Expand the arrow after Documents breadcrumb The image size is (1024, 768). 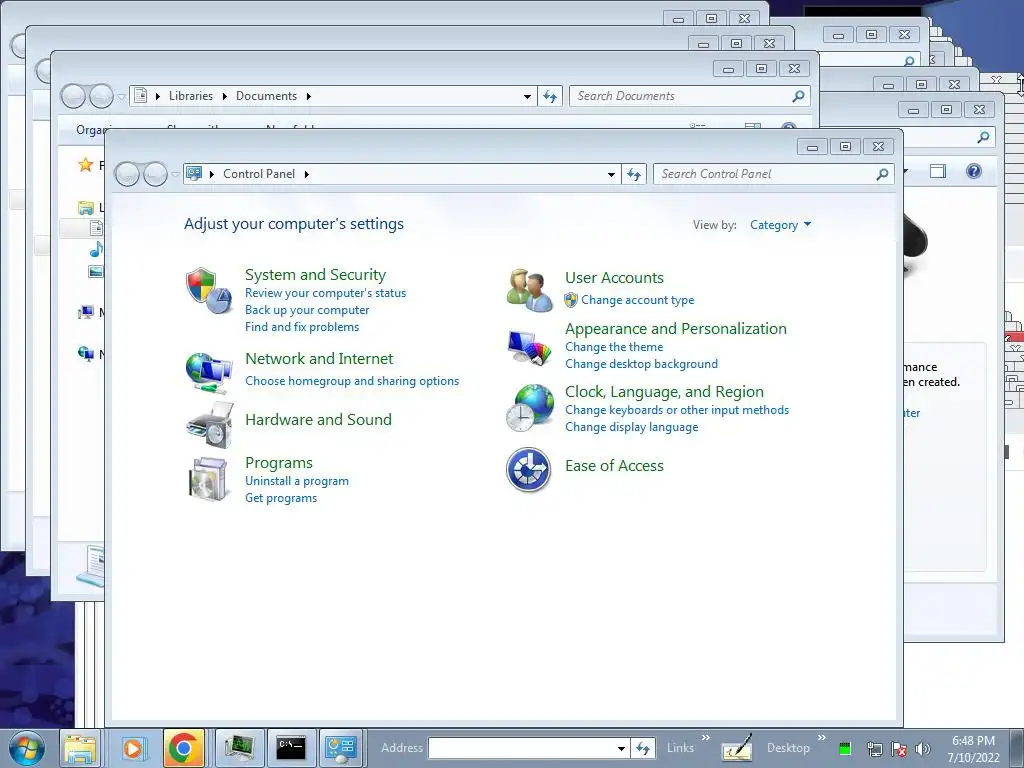309,97
